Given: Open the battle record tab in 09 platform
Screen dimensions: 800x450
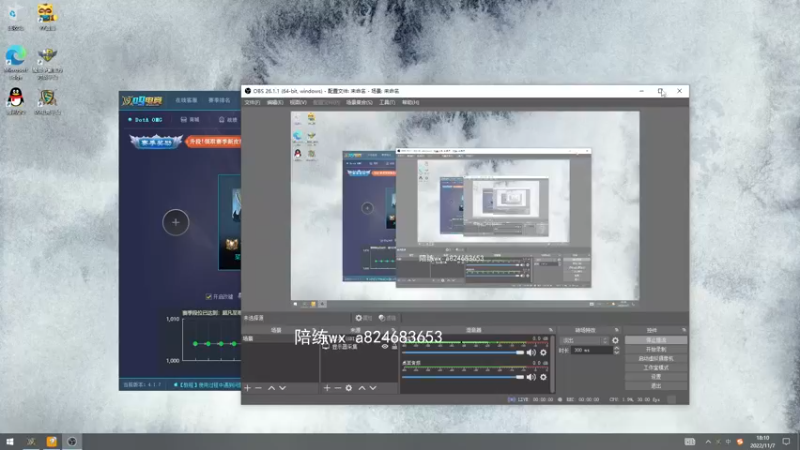Looking at the screenshot, I should (x=228, y=120).
